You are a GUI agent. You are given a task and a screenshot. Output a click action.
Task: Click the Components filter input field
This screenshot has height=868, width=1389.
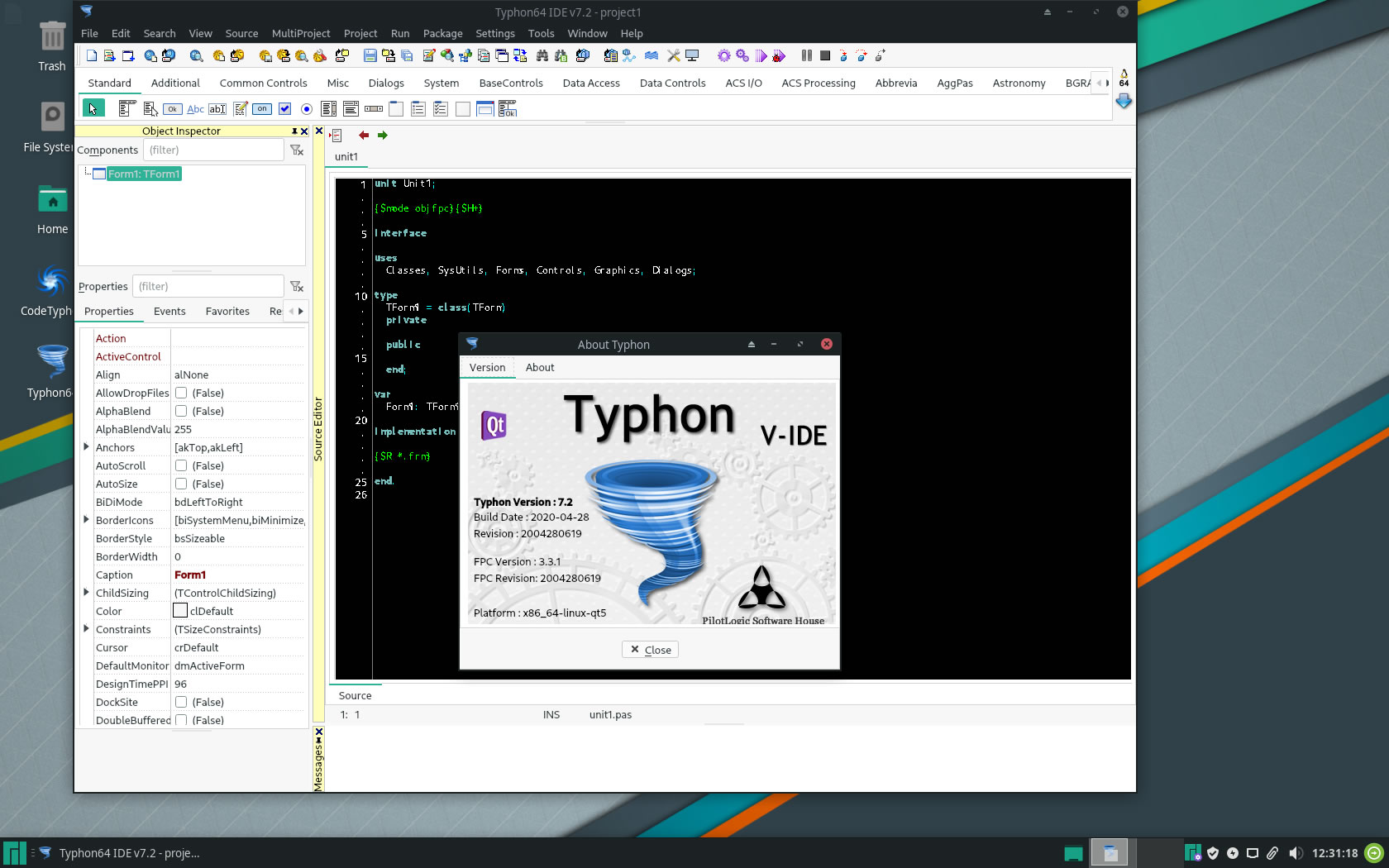click(x=213, y=150)
